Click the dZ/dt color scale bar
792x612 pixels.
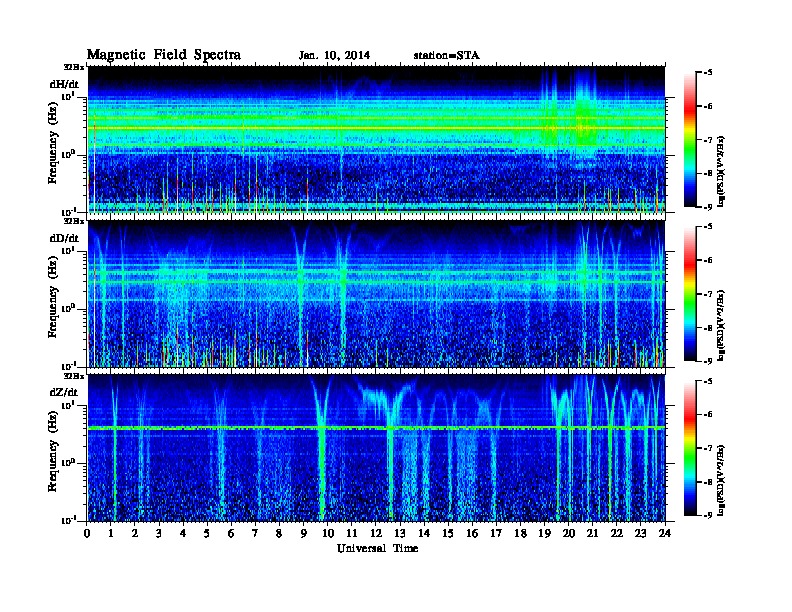[x=689, y=448]
